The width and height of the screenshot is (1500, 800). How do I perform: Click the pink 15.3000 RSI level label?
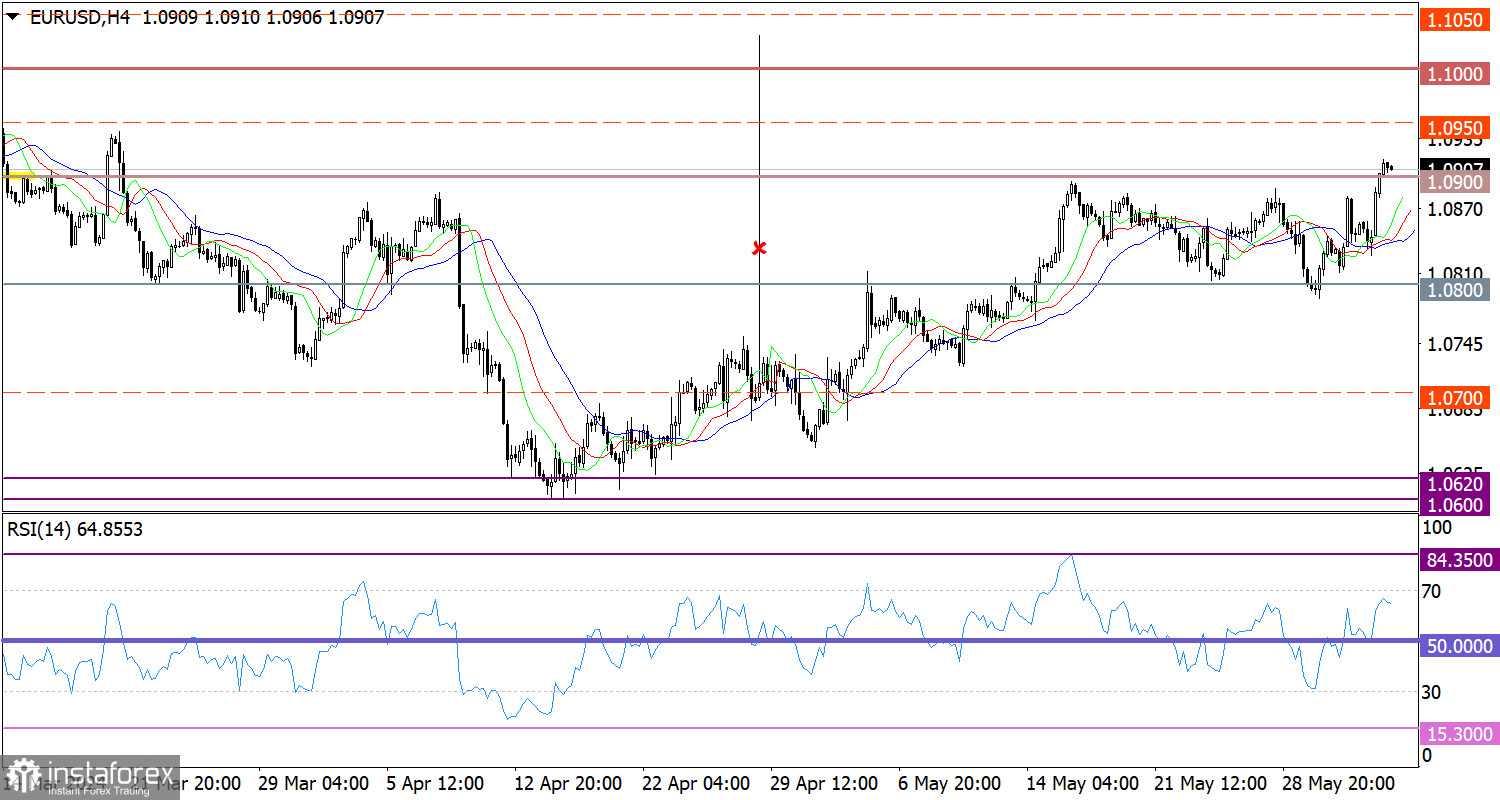1457,734
